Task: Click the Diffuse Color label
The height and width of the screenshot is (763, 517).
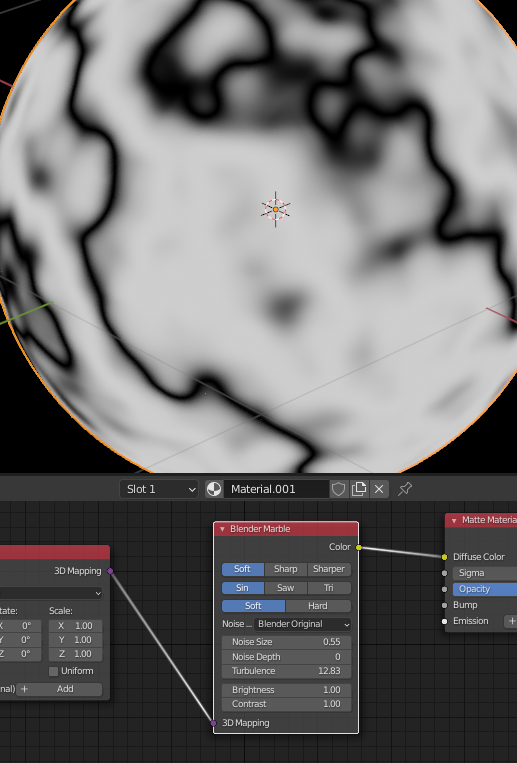Action: click(x=479, y=557)
